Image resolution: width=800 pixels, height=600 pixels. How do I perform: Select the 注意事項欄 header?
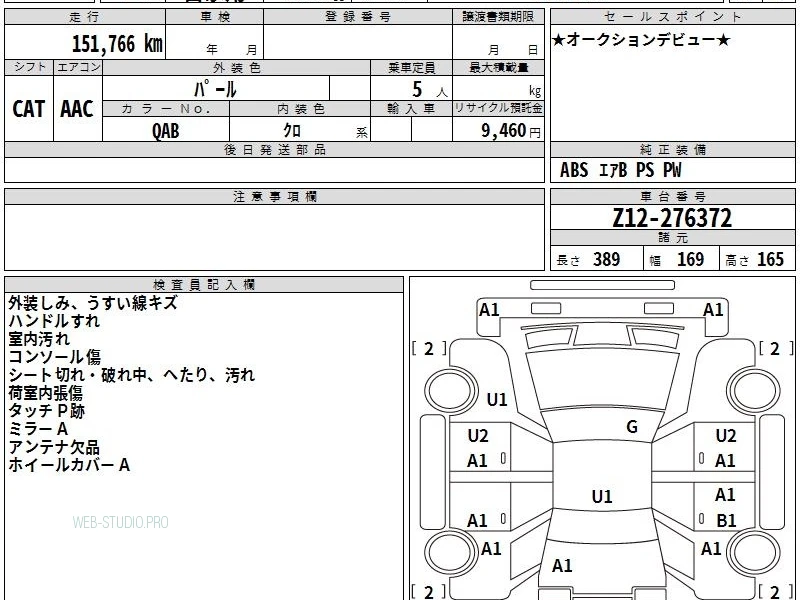pos(274,197)
